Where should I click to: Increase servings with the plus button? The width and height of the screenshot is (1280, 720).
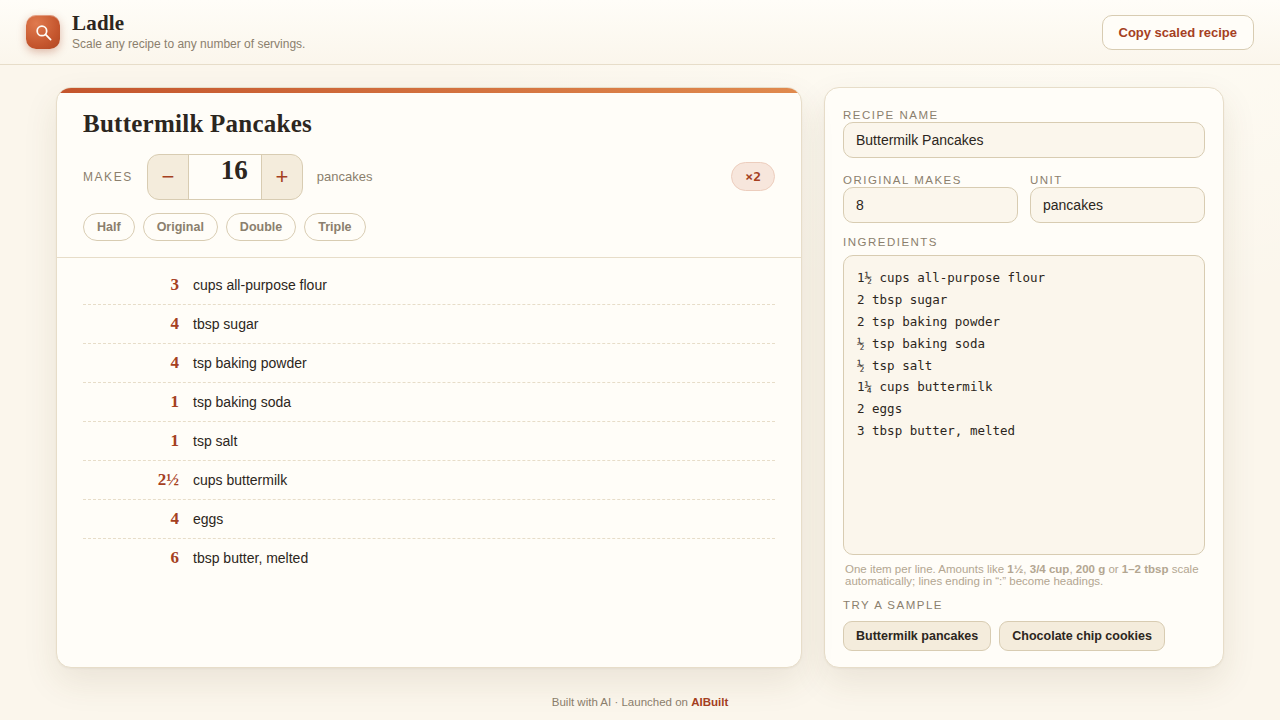(x=282, y=177)
